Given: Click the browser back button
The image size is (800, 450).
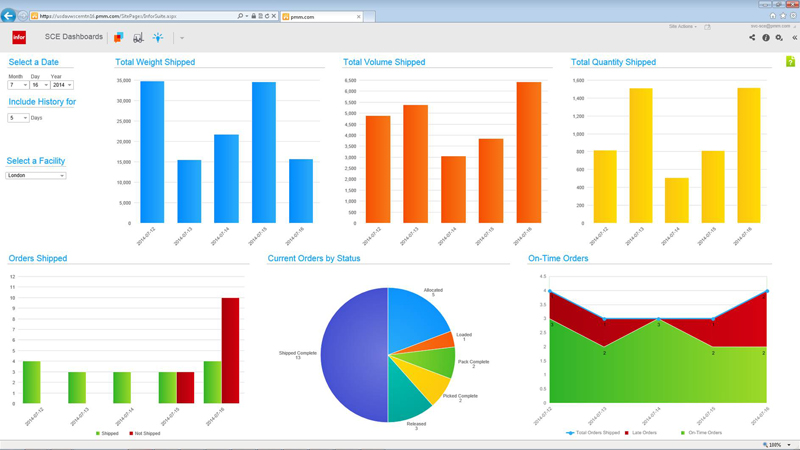Looking at the screenshot, I should [8, 16].
